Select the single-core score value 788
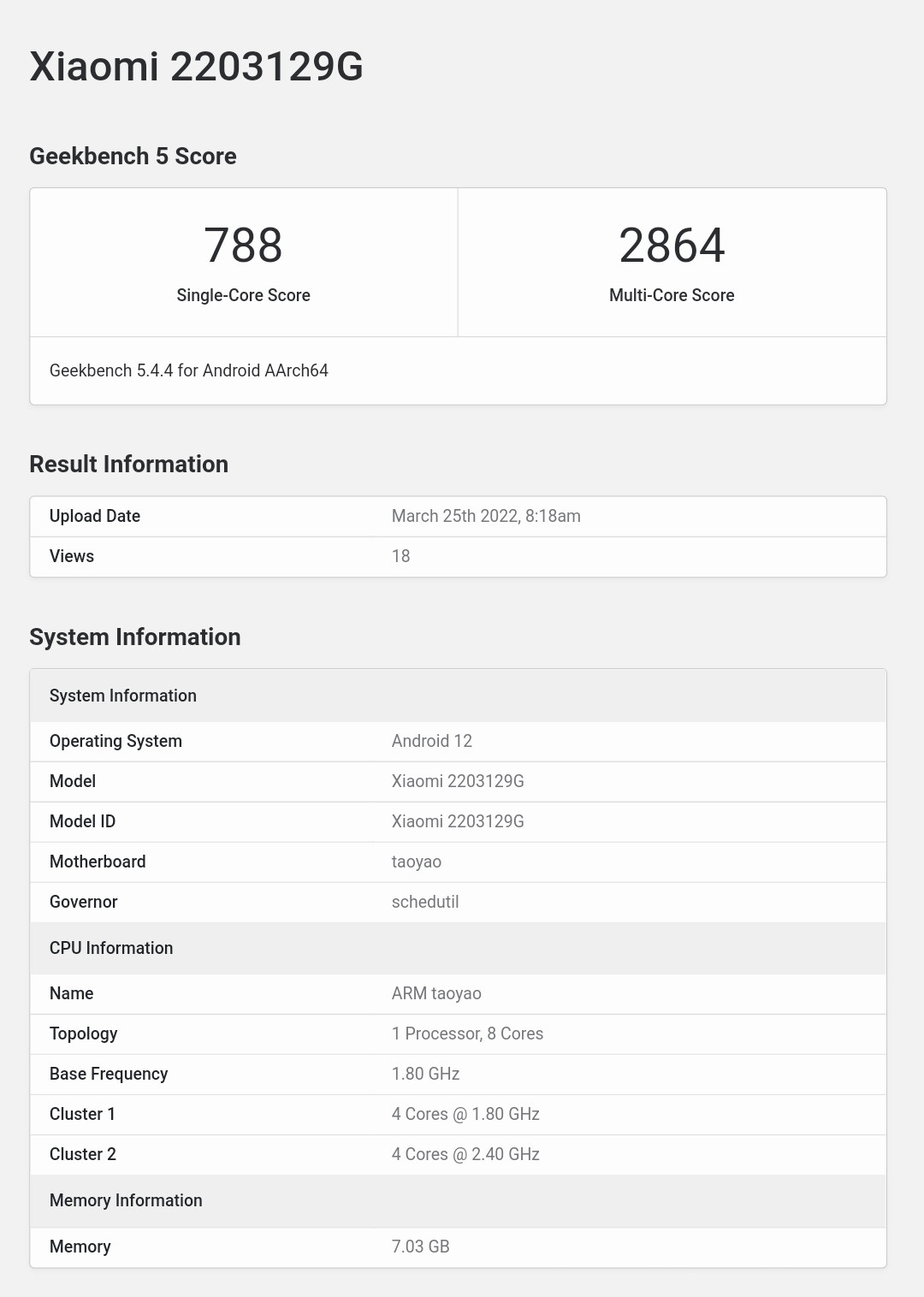 pos(243,246)
